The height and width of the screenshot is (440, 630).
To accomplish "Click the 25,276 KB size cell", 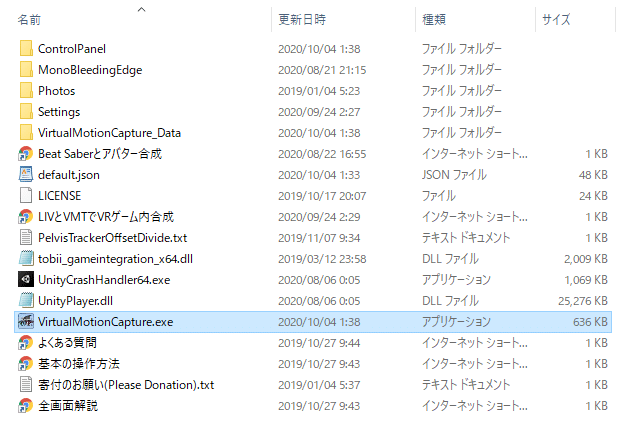I will coord(583,301).
